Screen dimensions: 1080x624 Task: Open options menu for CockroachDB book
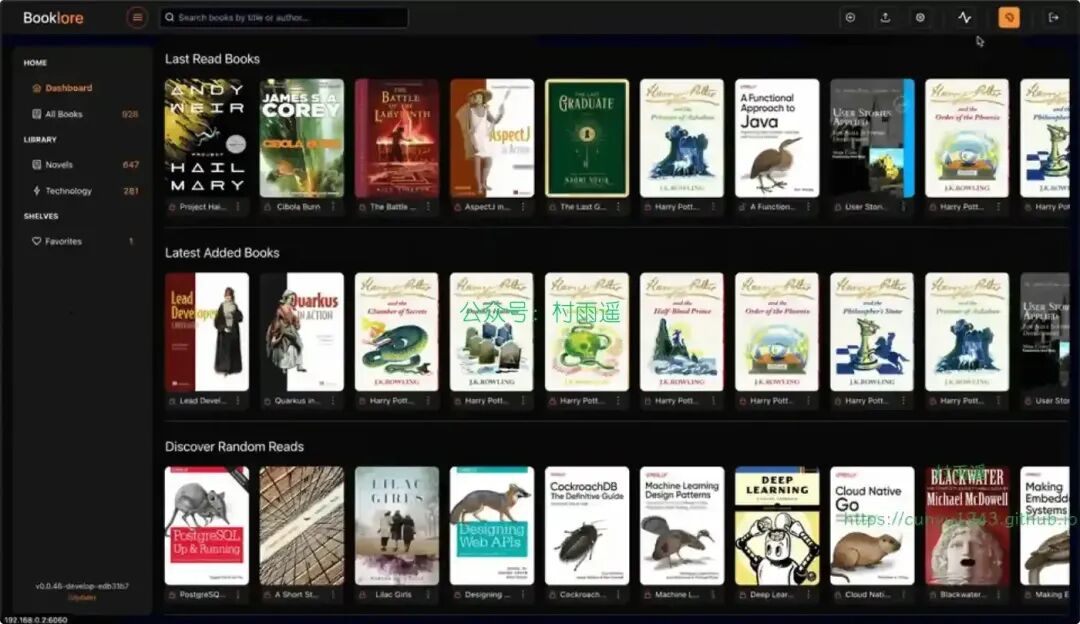(618, 594)
